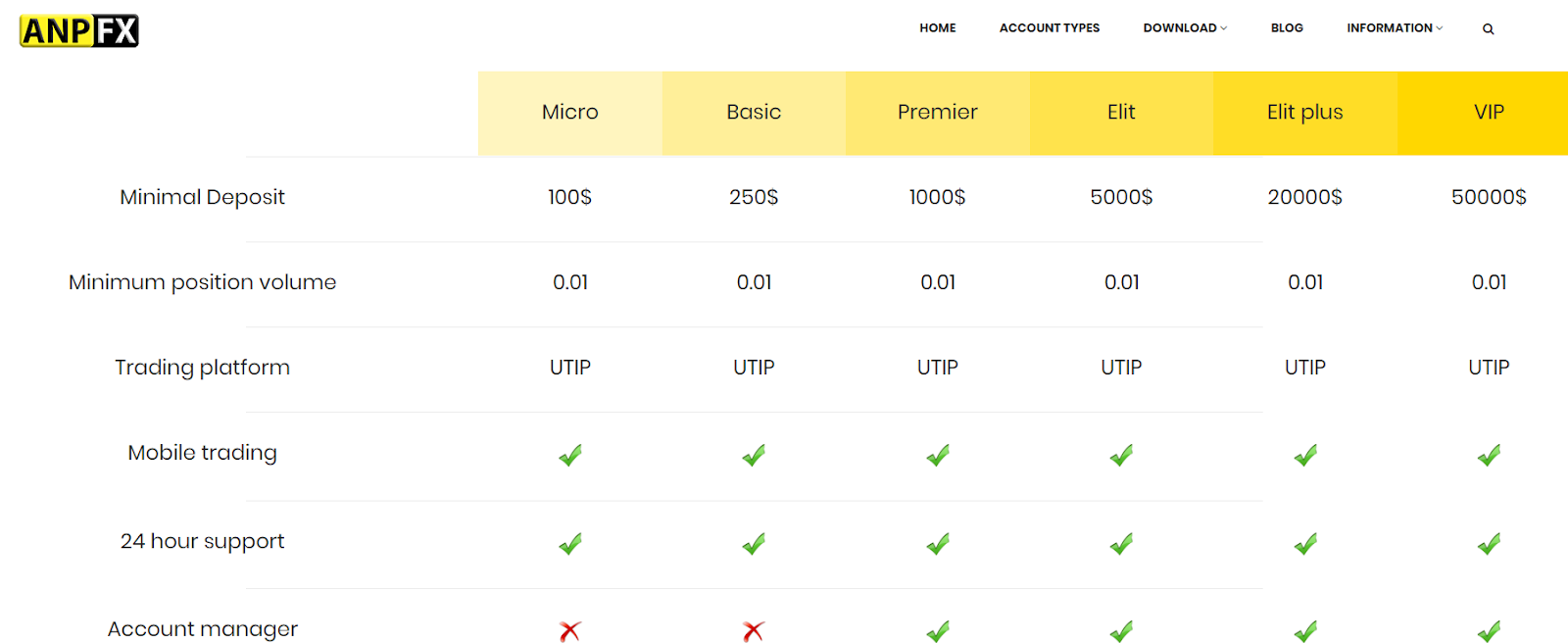
Task: Click Premier account manager green checkmark
Action: (938, 631)
